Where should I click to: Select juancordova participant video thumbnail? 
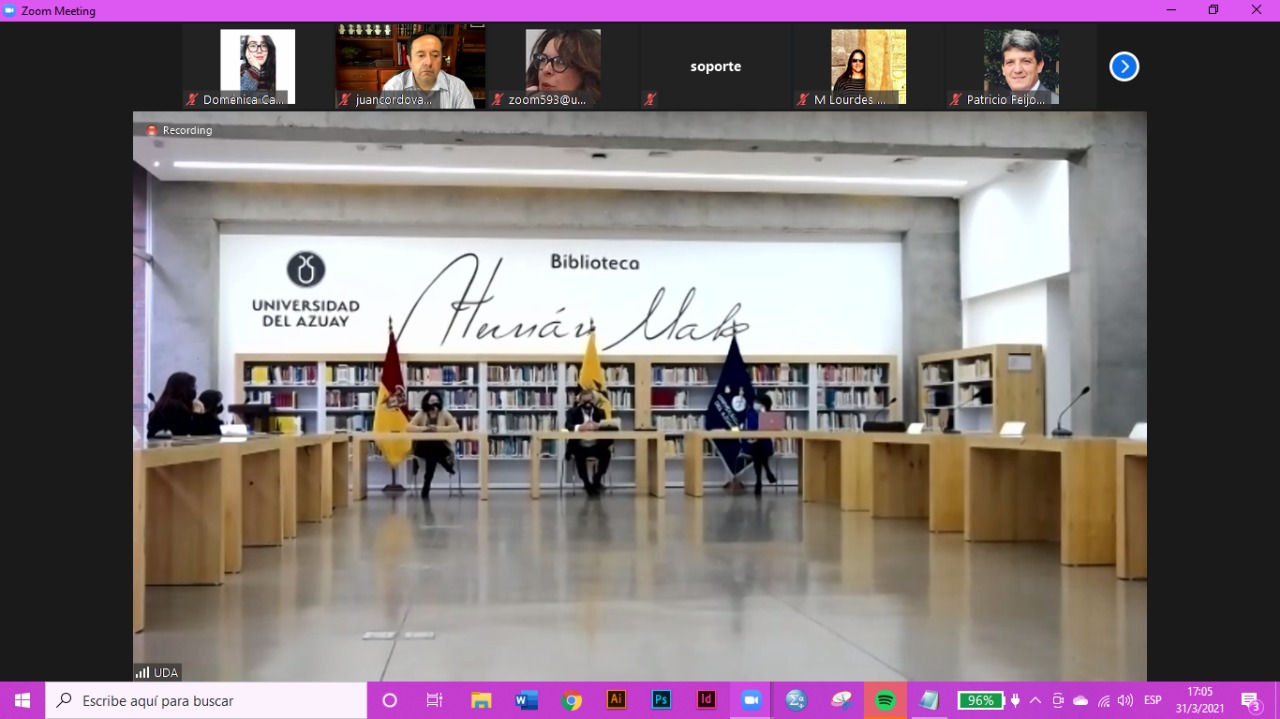tap(410, 67)
